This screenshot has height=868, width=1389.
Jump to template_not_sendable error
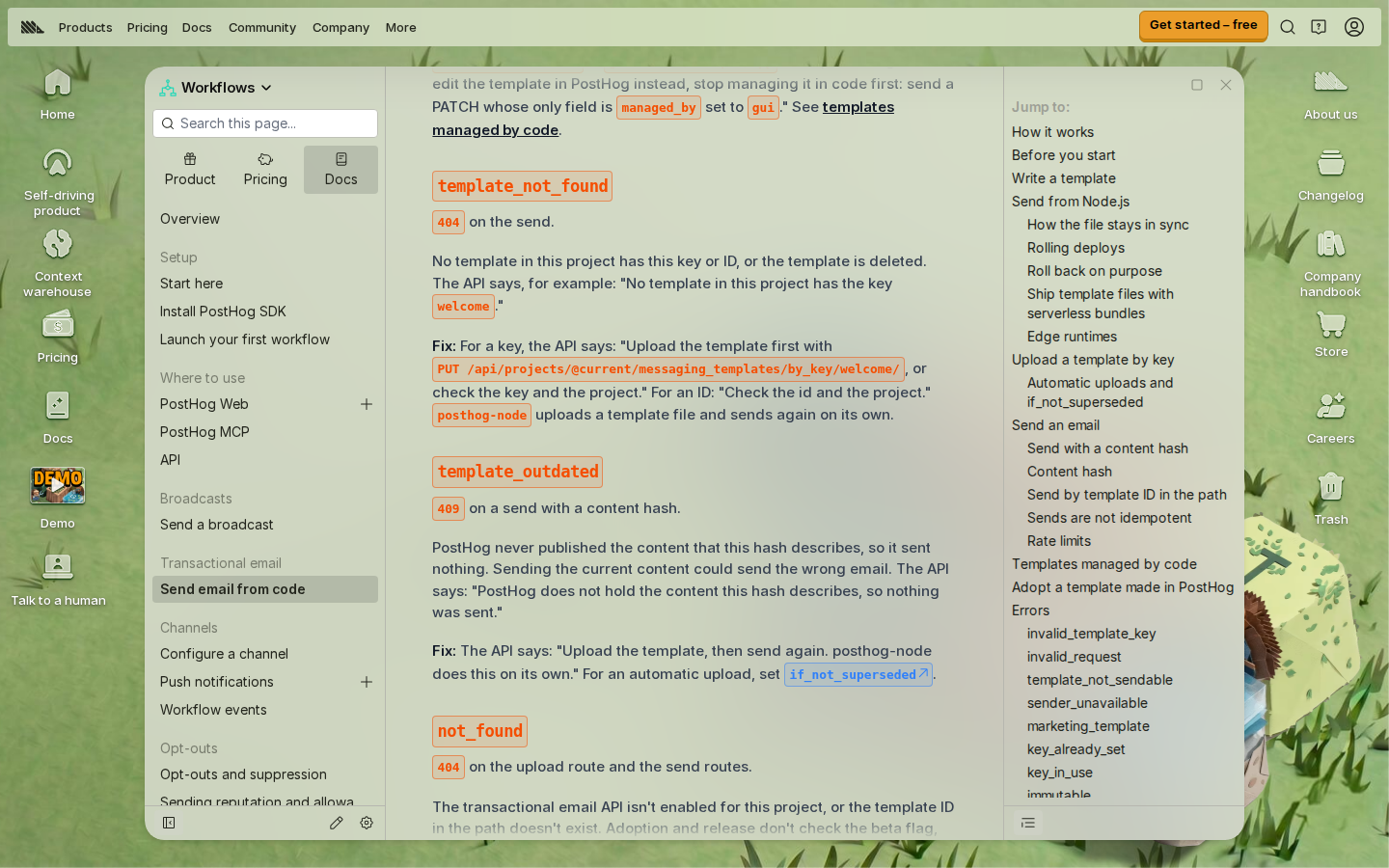point(1100,680)
